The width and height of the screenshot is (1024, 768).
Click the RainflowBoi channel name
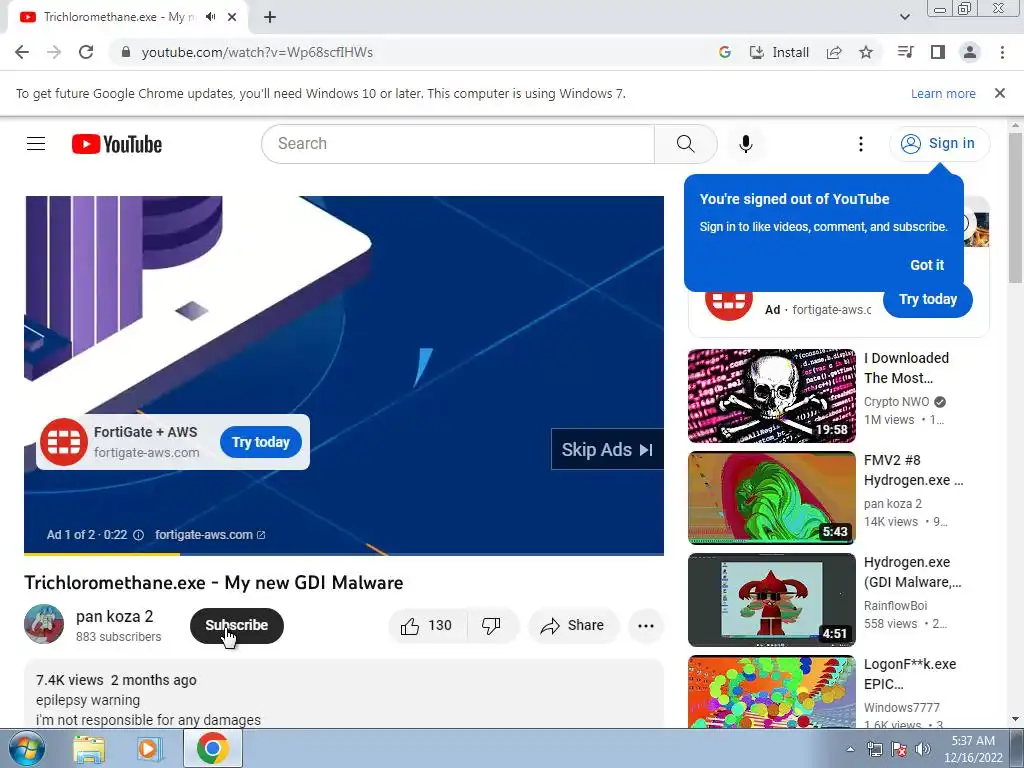point(895,605)
